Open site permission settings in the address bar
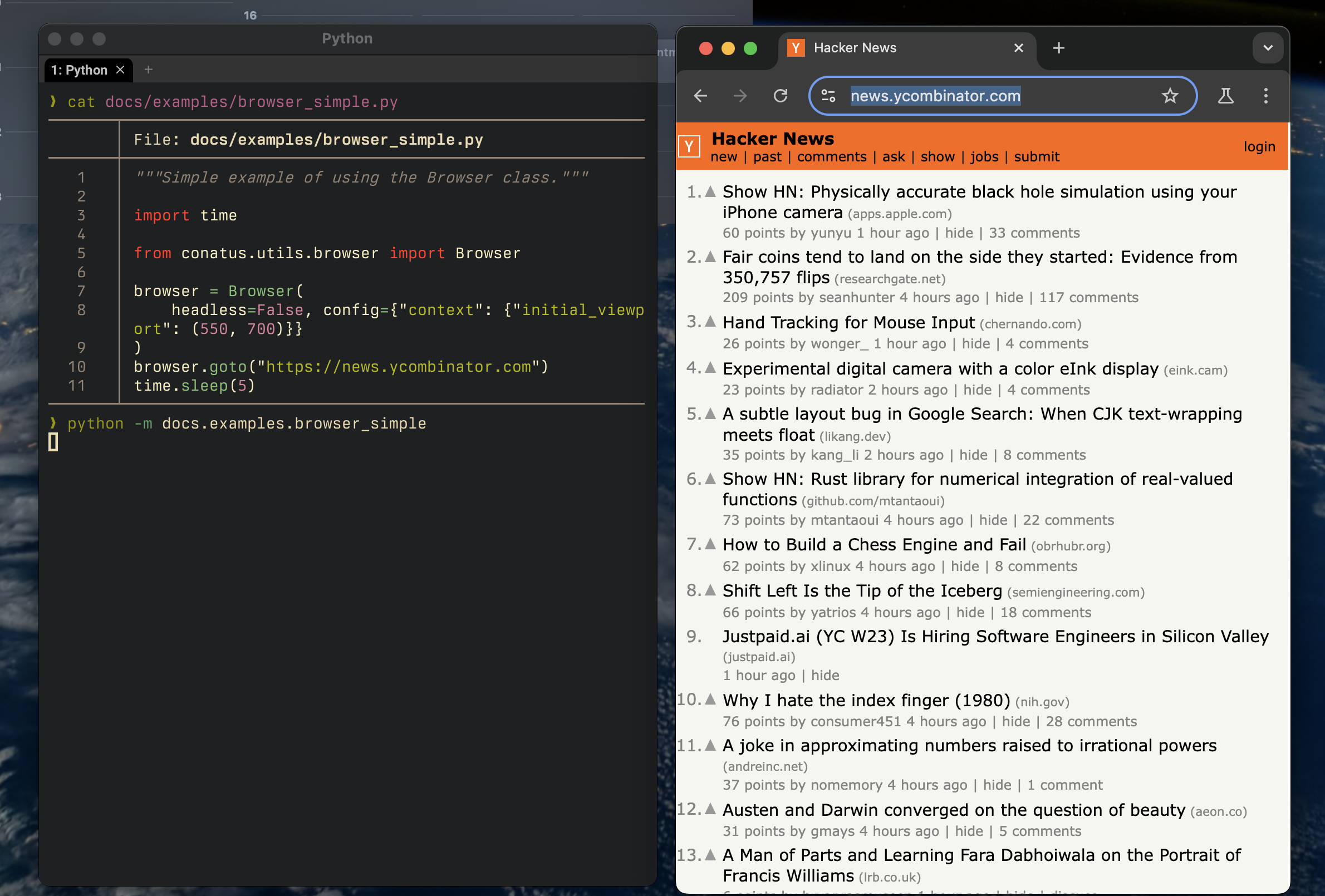This screenshot has width=1325, height=896. tap(828, 96)
